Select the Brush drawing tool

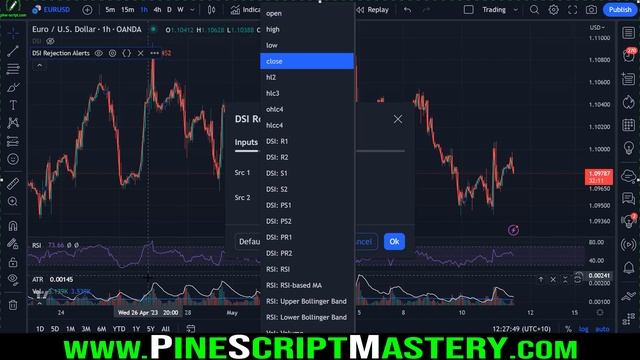coord(13,87)
